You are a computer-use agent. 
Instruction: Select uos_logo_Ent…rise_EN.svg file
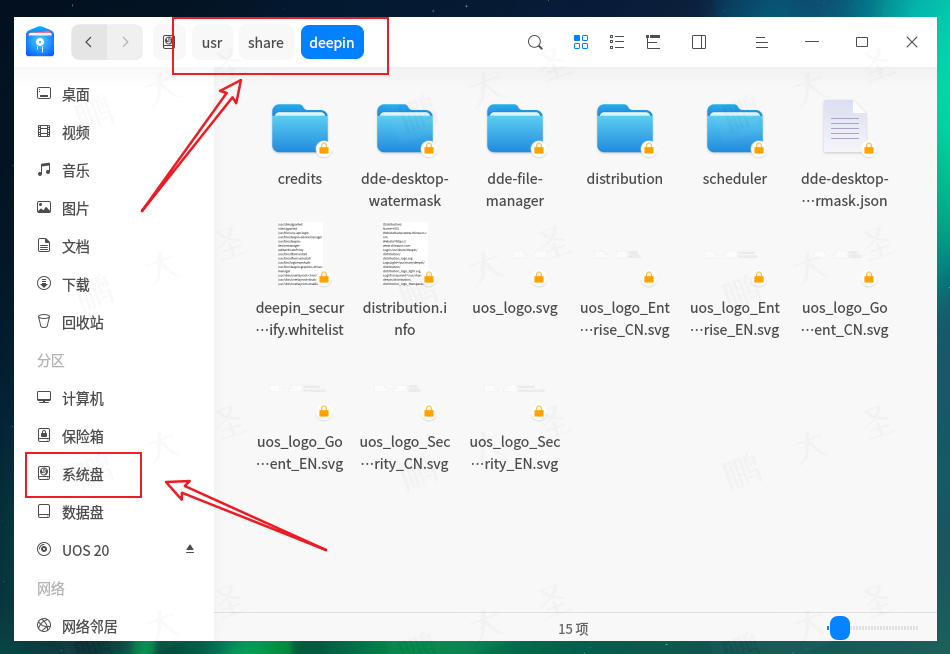735,294
